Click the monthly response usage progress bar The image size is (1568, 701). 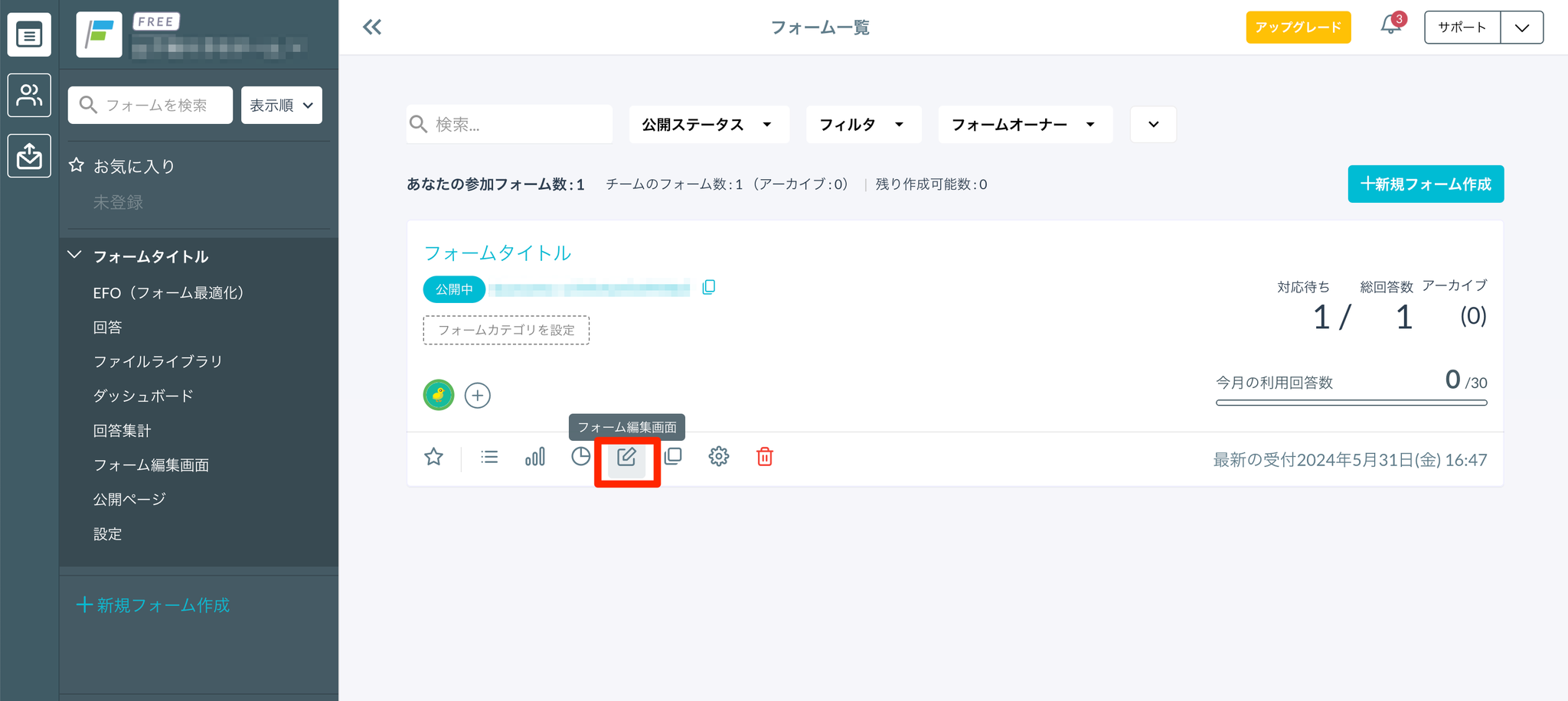point(1351,403)
